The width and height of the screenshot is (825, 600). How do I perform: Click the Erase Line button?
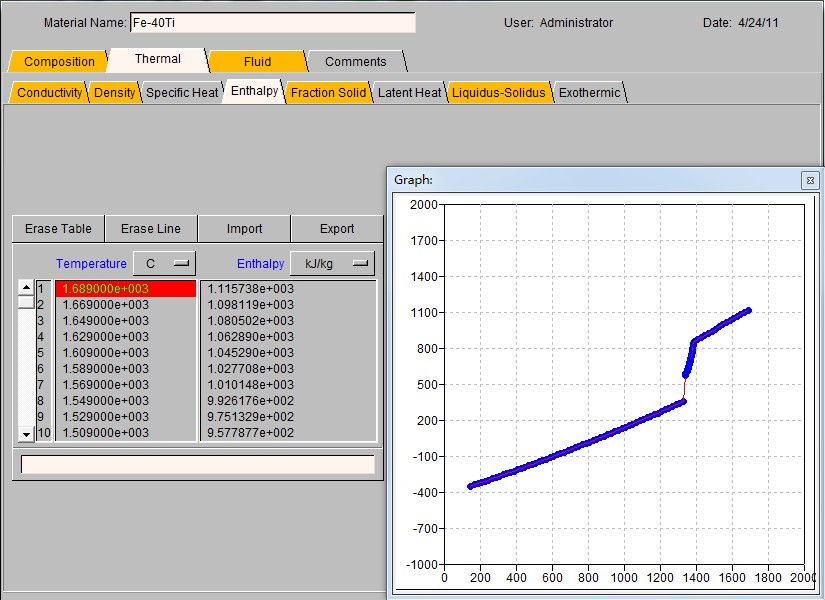click(x=151, y=229)
